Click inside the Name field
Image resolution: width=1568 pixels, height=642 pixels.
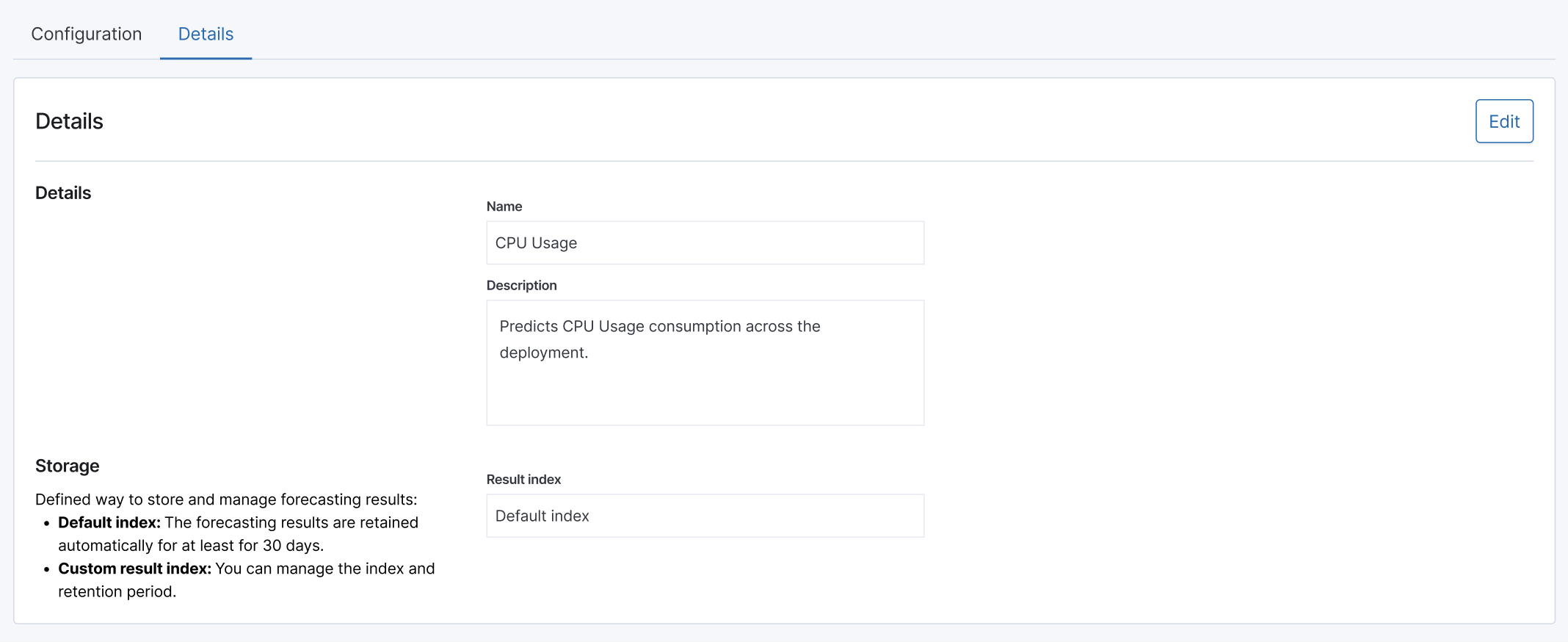pos(704,242)
